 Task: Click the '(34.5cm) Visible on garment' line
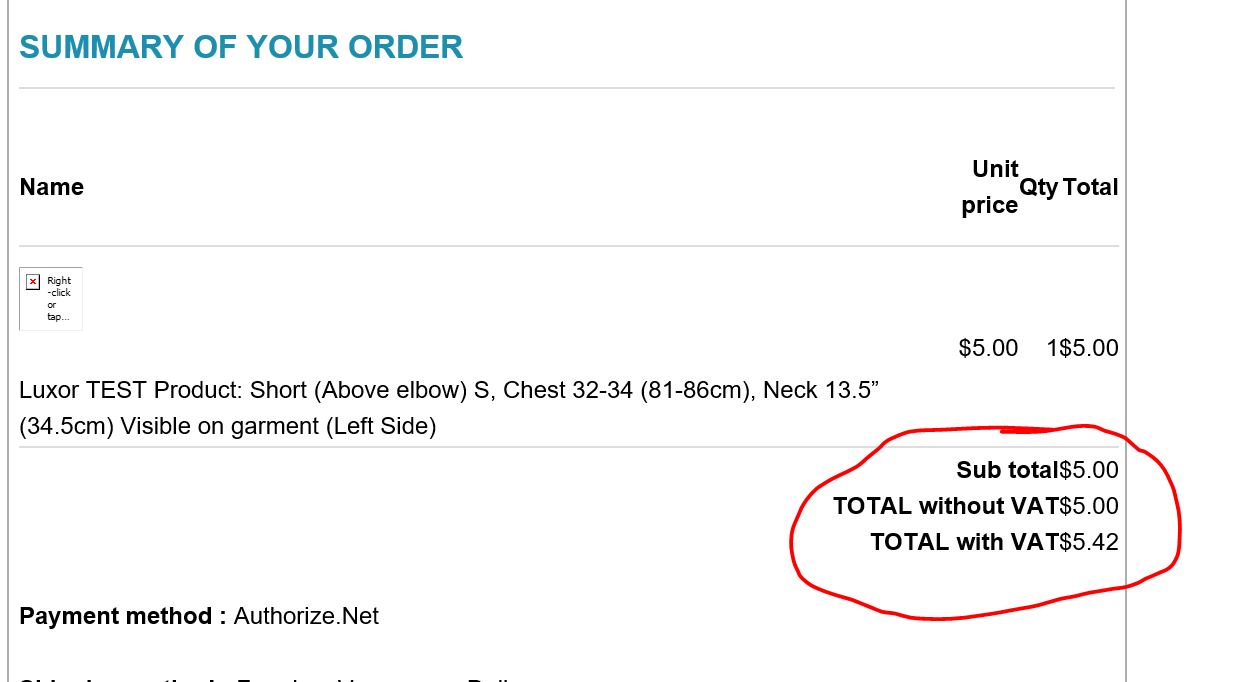(x=227, y=426)
